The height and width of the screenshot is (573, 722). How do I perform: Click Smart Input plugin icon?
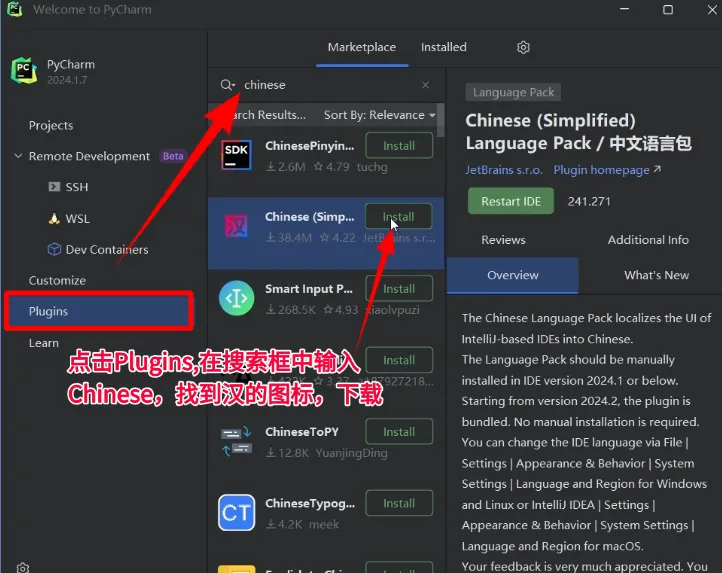pyautogui.click(x=236, y=298)
